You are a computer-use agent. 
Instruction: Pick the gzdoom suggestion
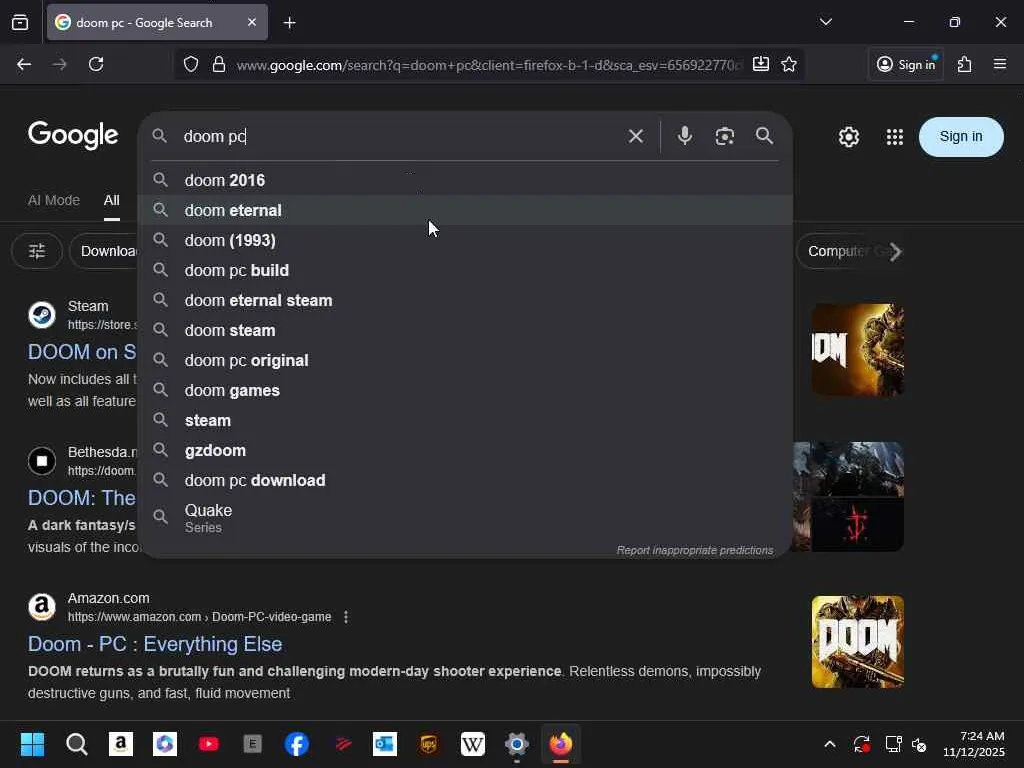pyautogui.click(x=466, y=451)
